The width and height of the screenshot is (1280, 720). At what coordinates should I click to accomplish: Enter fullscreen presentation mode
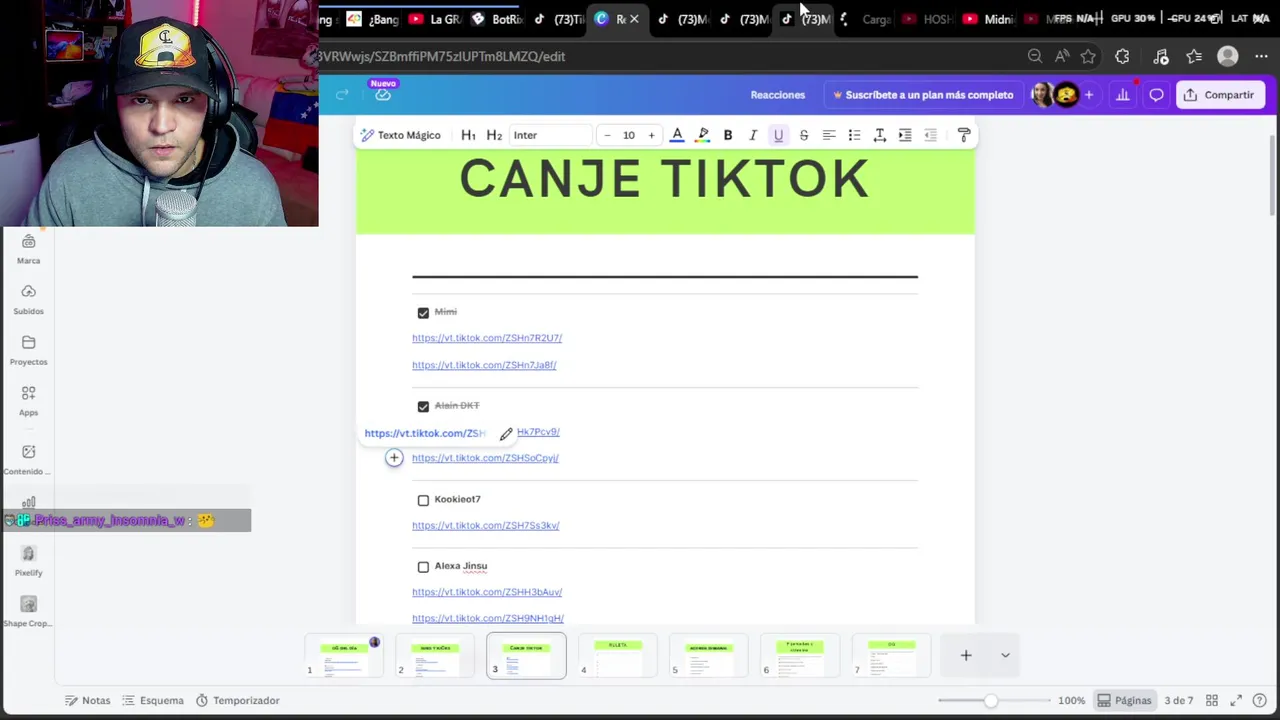click(1236, 700)
